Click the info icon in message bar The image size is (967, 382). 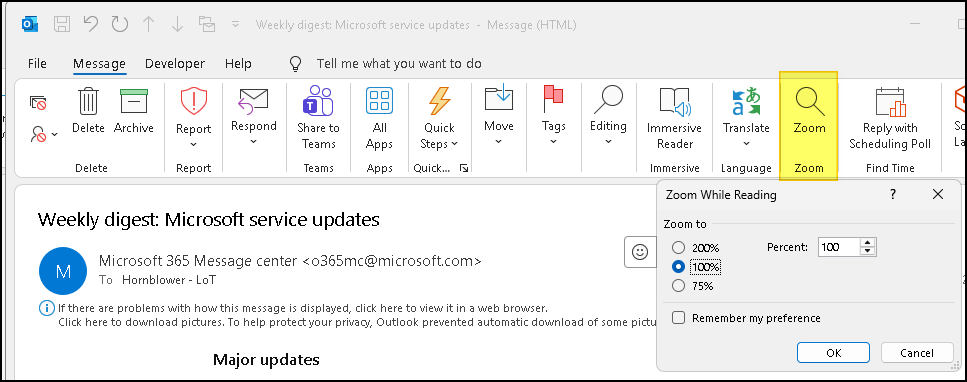click(47, 307)
